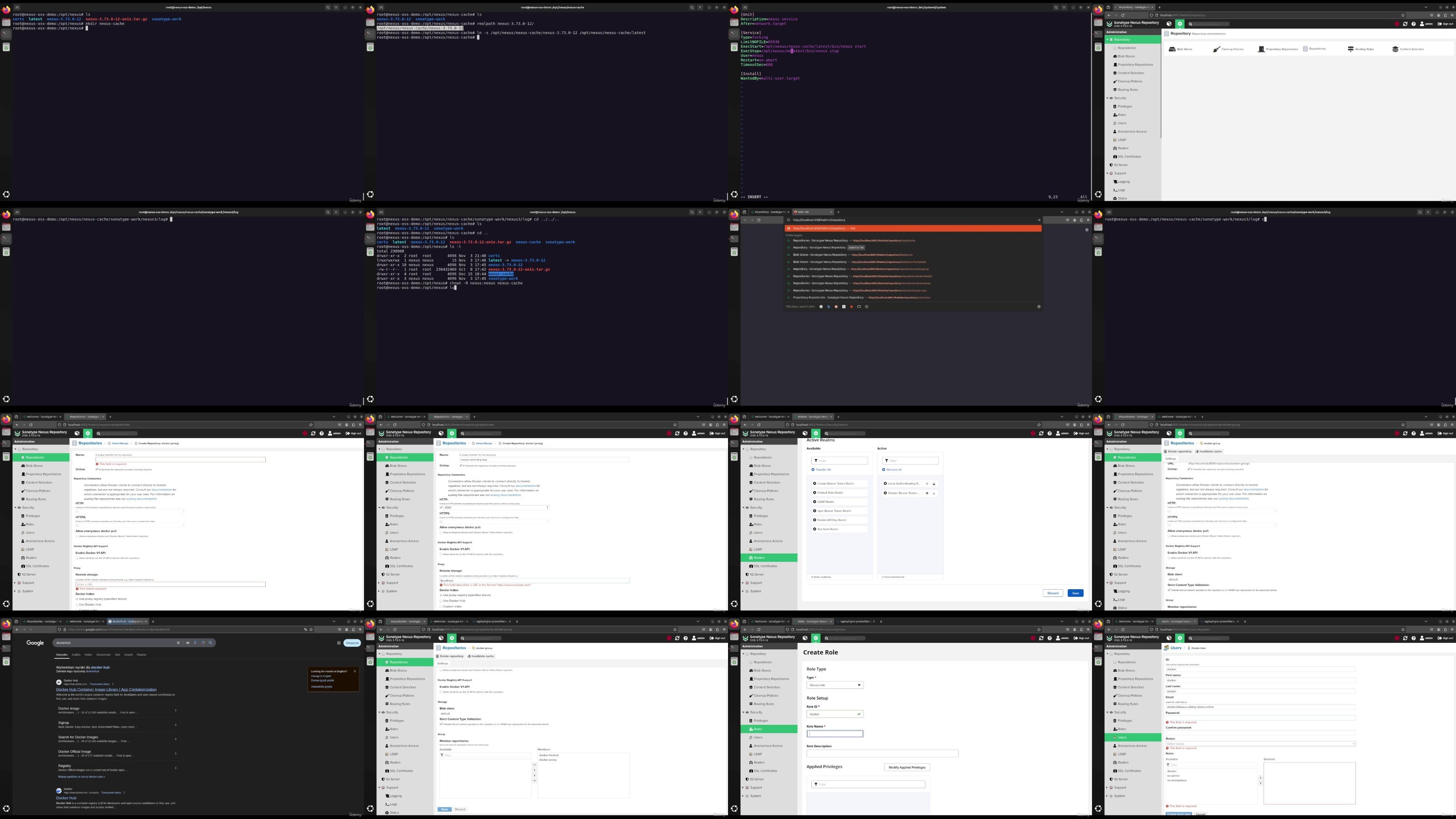The width and height of the screenshot is (1456, 819).
Task: Add Rut Auth Realm via plus icon
Action: click(814, 529)
